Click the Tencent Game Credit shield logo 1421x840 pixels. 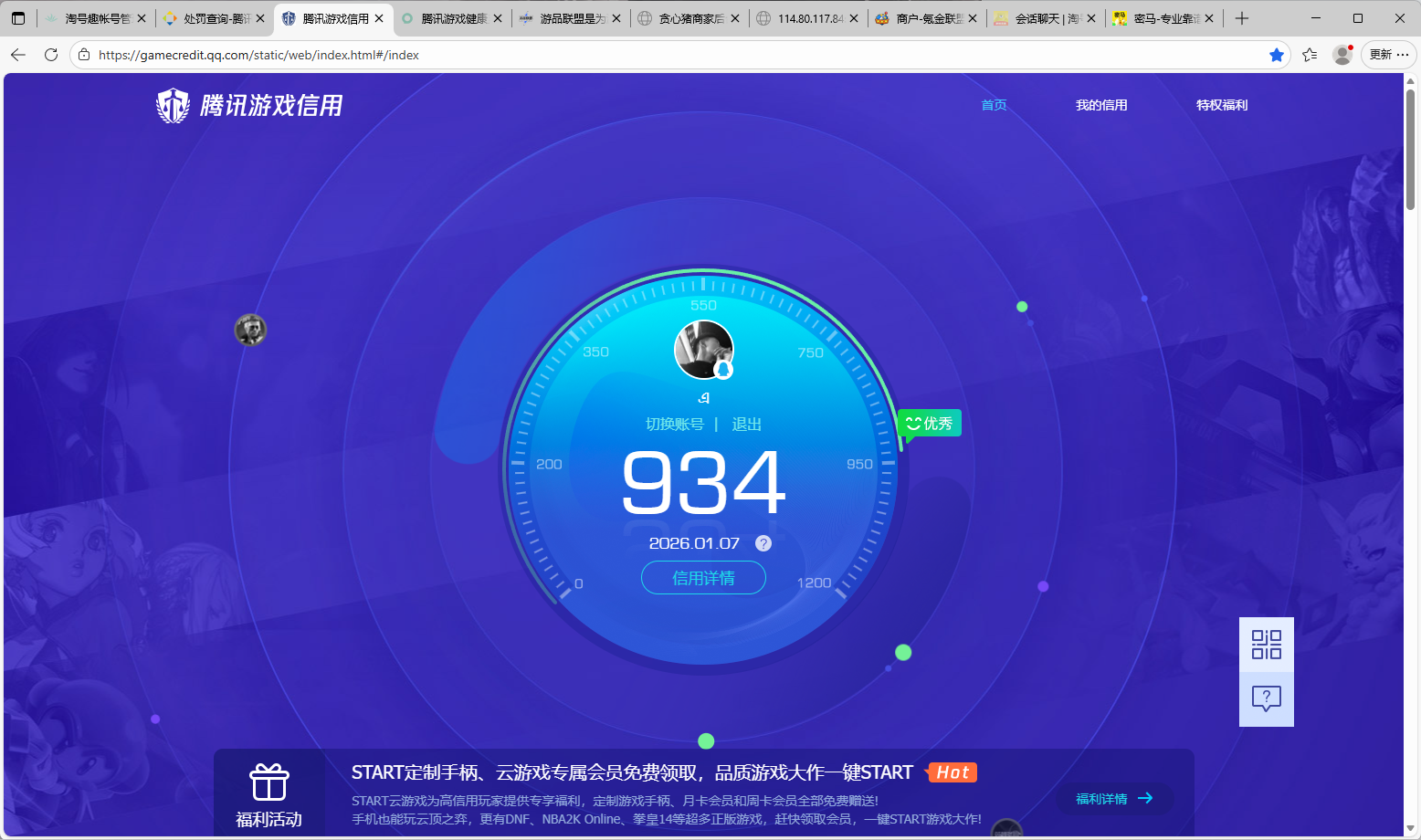(173, 106)
